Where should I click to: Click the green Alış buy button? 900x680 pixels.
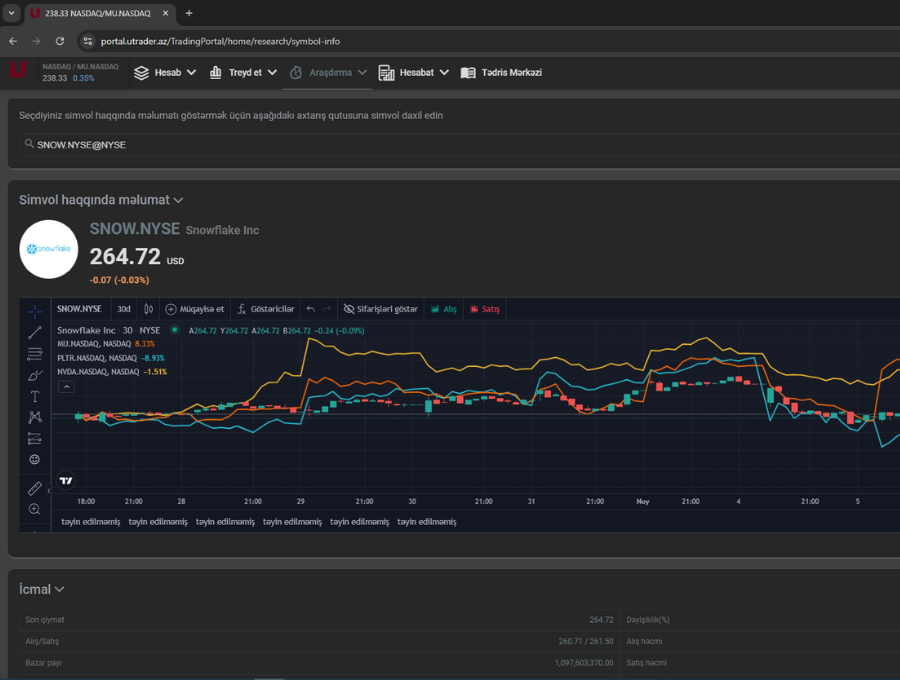pyautogui.click(x=443, y=309)
